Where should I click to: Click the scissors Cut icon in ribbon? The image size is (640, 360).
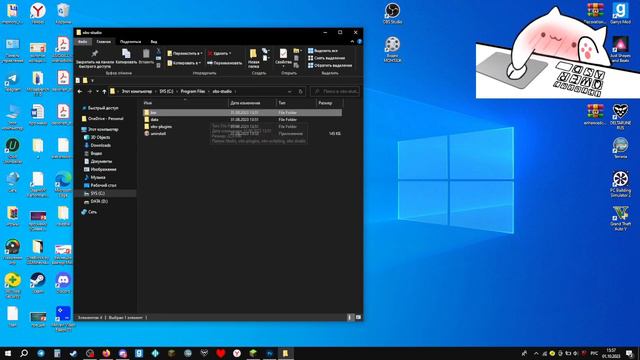click(159, 51)
